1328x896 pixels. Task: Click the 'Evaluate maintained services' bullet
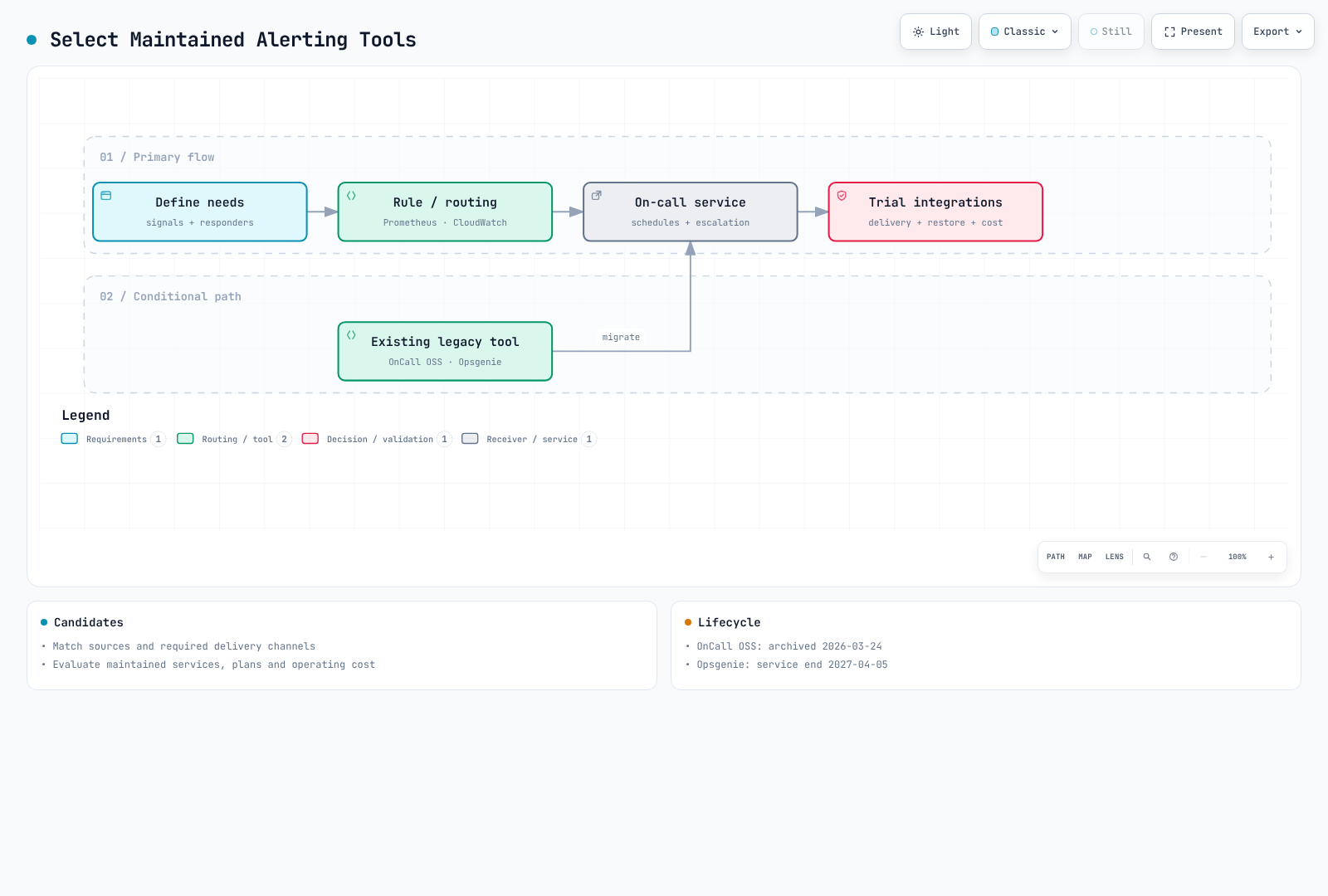214,665
